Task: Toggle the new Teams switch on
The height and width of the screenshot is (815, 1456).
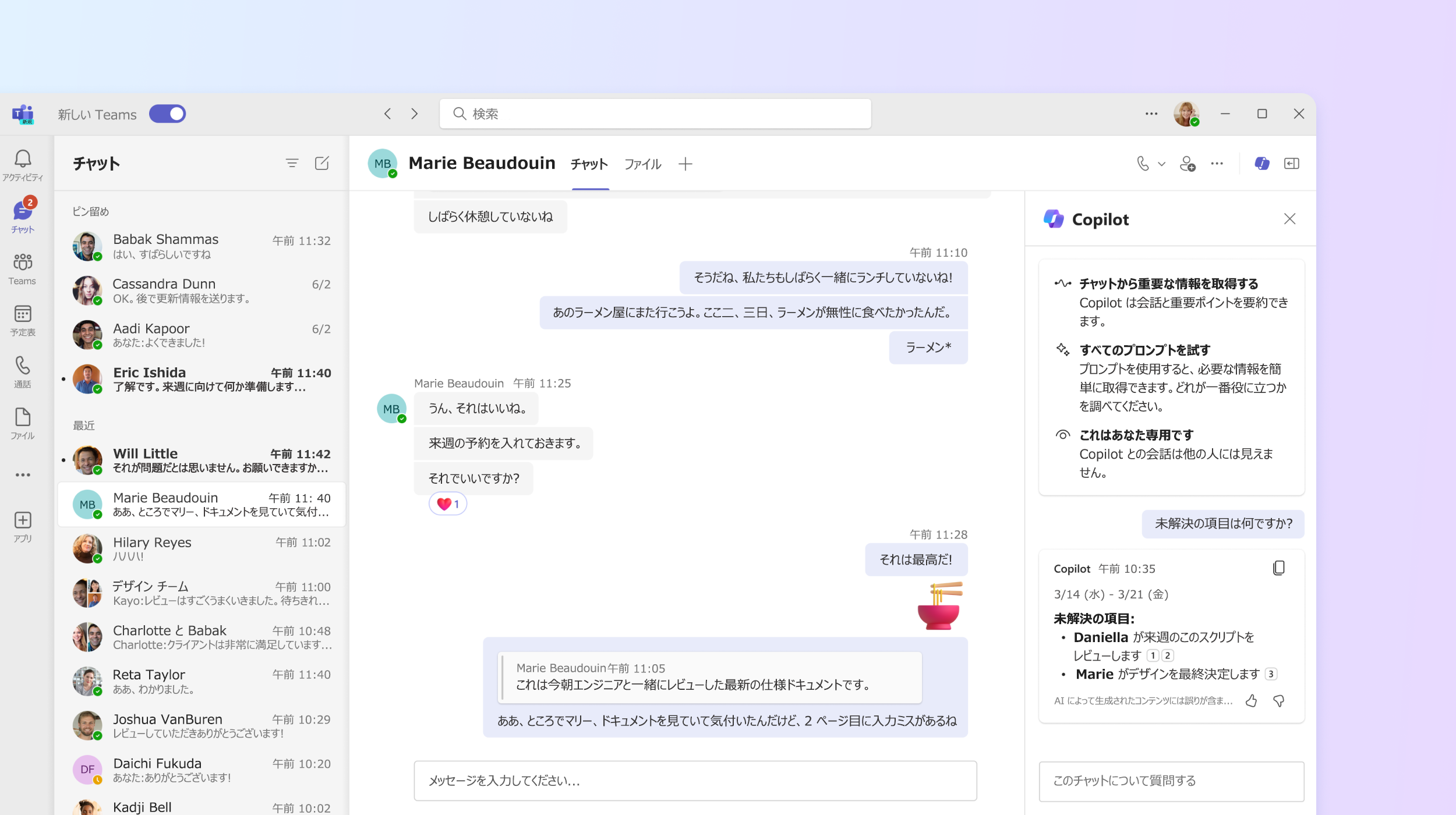Action: (x=168, y=113)
